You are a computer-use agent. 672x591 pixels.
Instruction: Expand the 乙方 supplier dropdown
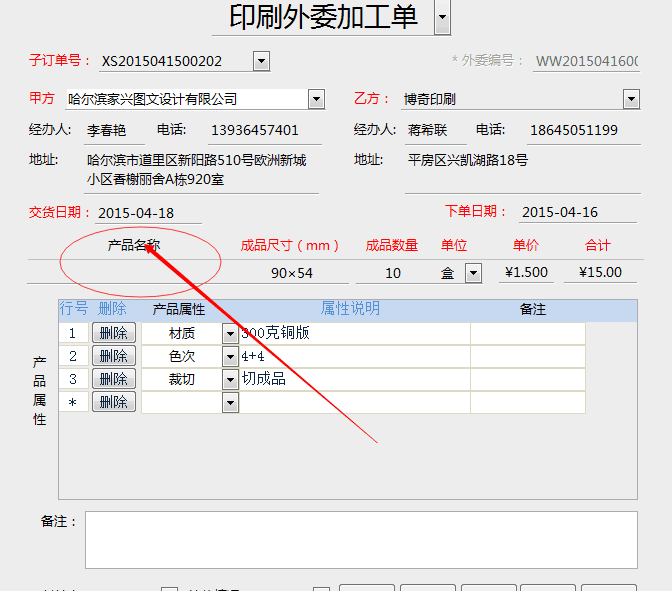[631, 99]
